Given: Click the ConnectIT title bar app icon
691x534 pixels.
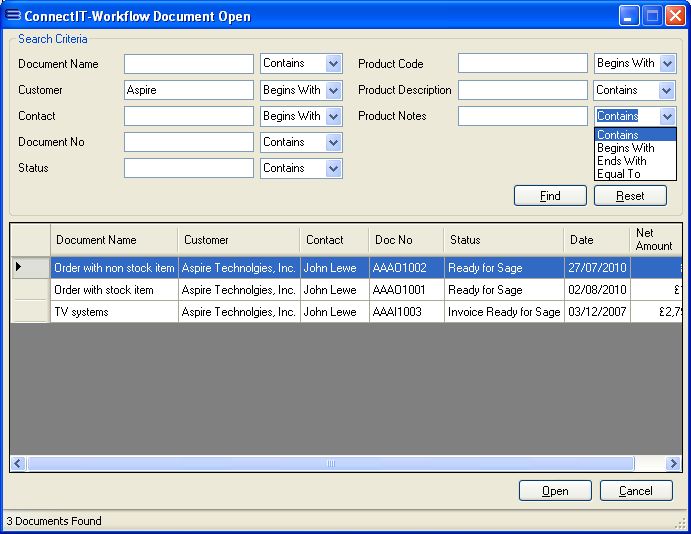Looking at the screenshot, I should click(13, 15).
